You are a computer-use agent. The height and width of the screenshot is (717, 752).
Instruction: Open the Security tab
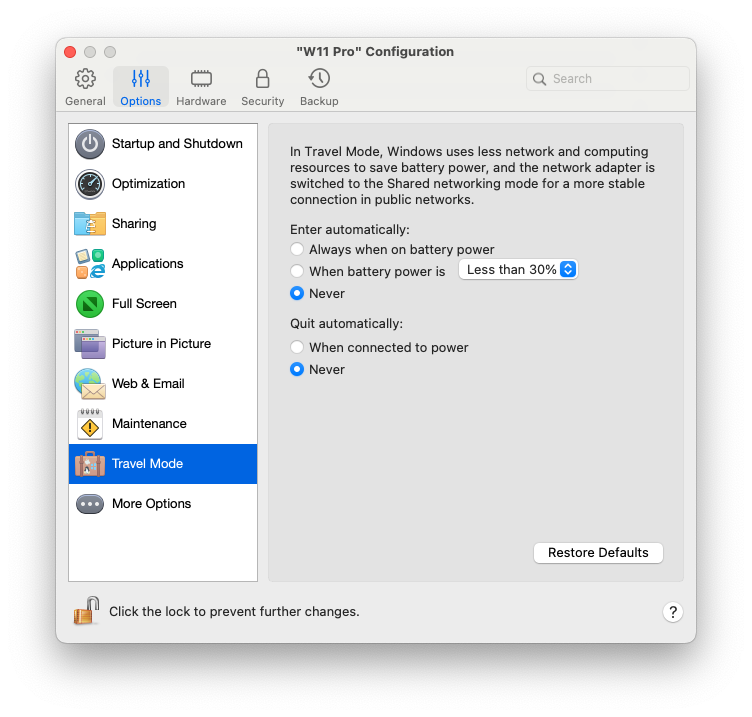click(262, 88)
